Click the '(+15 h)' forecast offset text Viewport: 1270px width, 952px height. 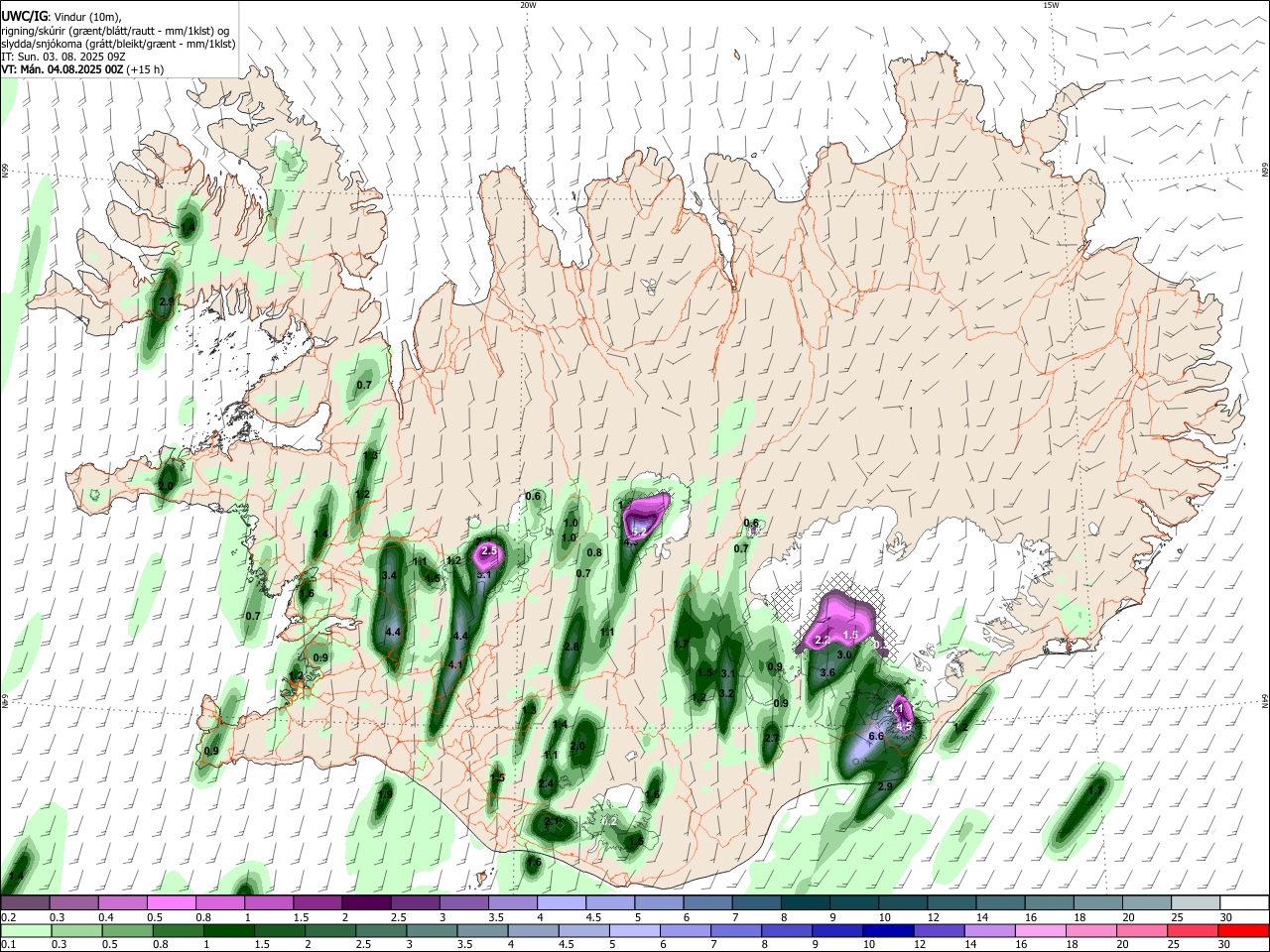click(145, 69)
